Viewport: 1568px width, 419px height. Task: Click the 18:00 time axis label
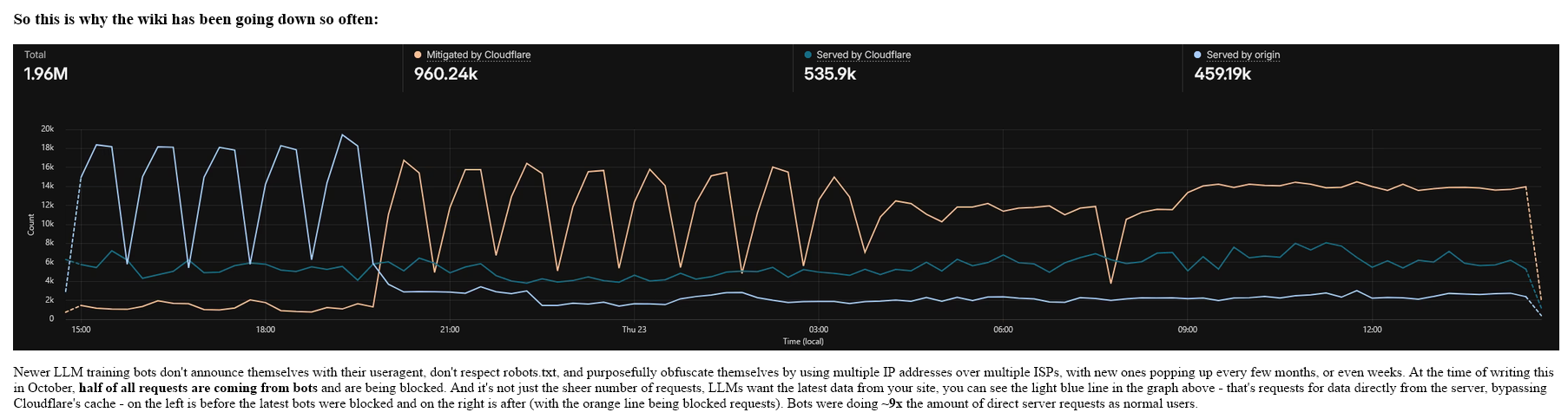click(265, 330)
